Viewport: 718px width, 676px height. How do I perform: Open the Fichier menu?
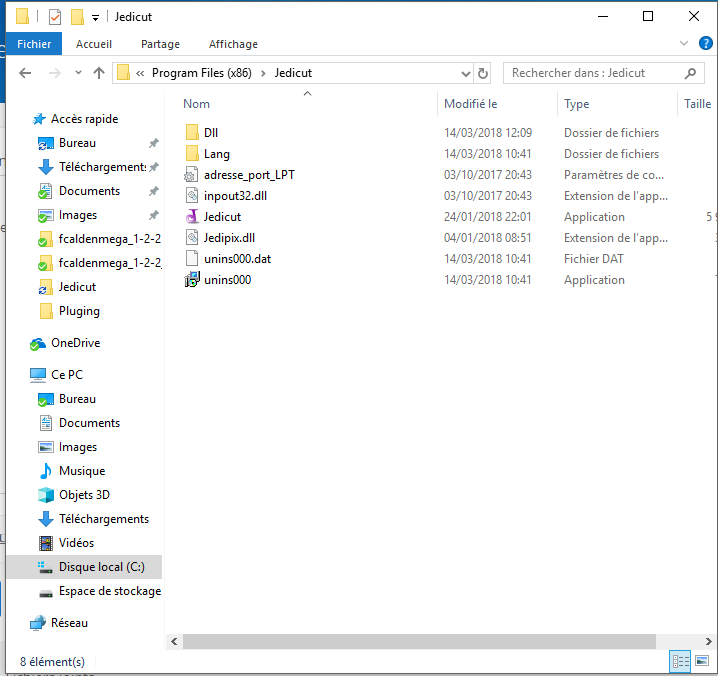coord(34,44)
